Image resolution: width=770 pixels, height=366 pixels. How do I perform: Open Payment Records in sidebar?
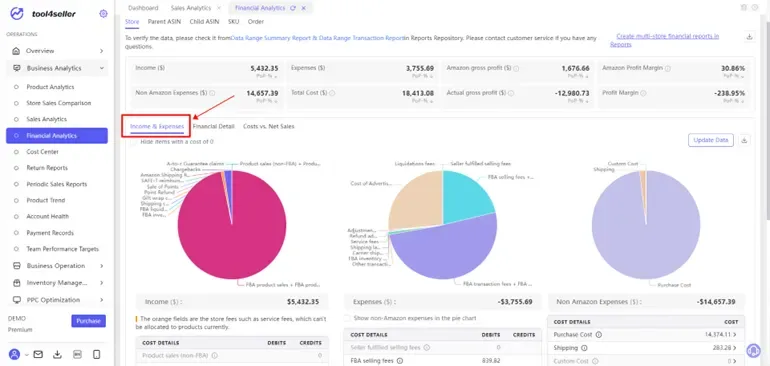[50, 233]
